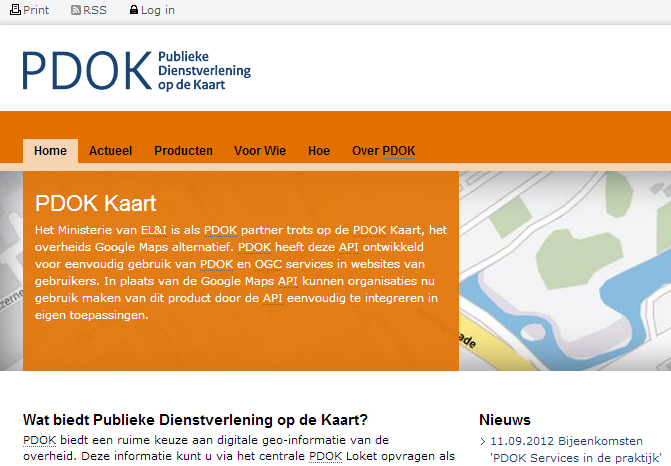Open the Print link

(x=36, y=10)
